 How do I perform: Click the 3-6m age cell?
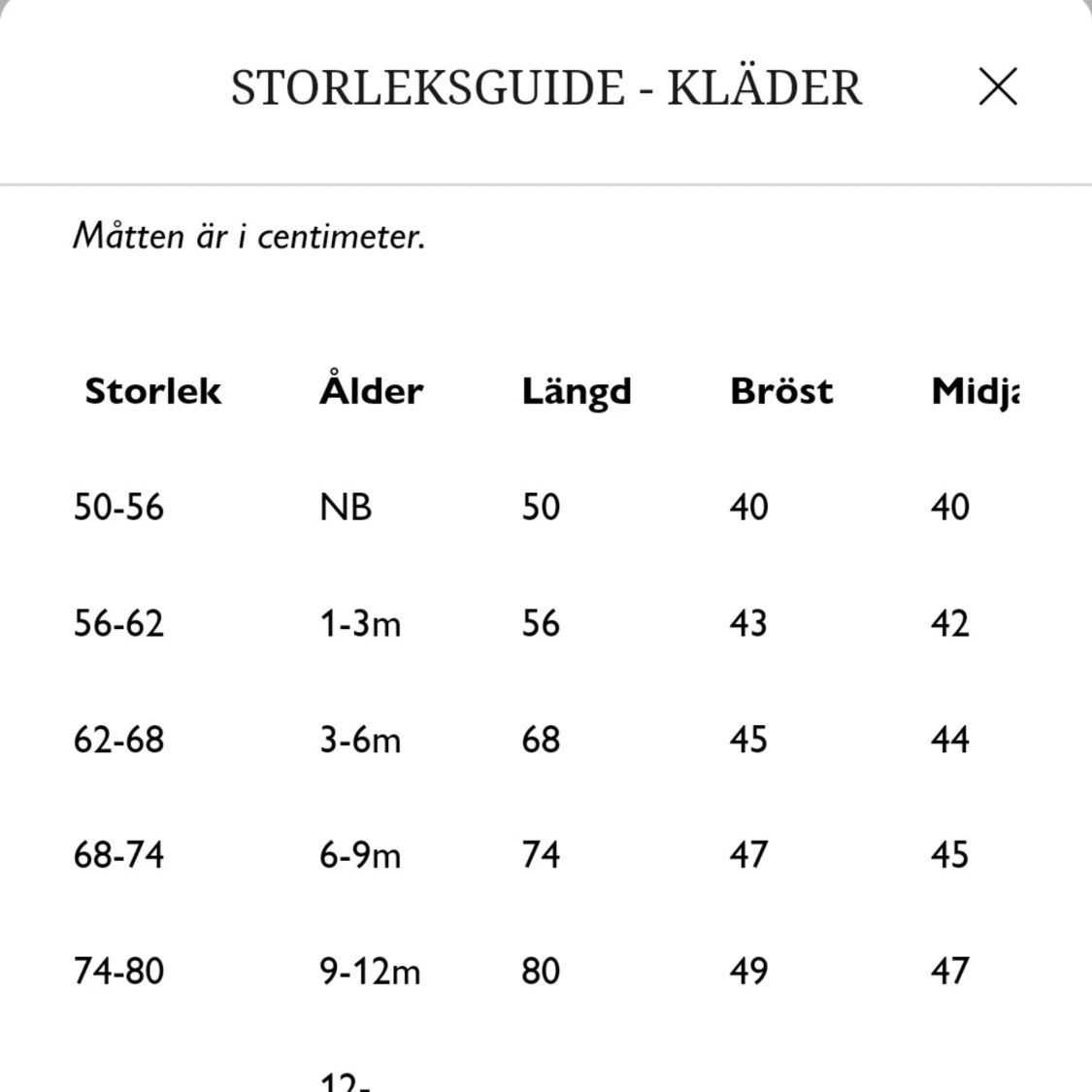pos(360,740)
